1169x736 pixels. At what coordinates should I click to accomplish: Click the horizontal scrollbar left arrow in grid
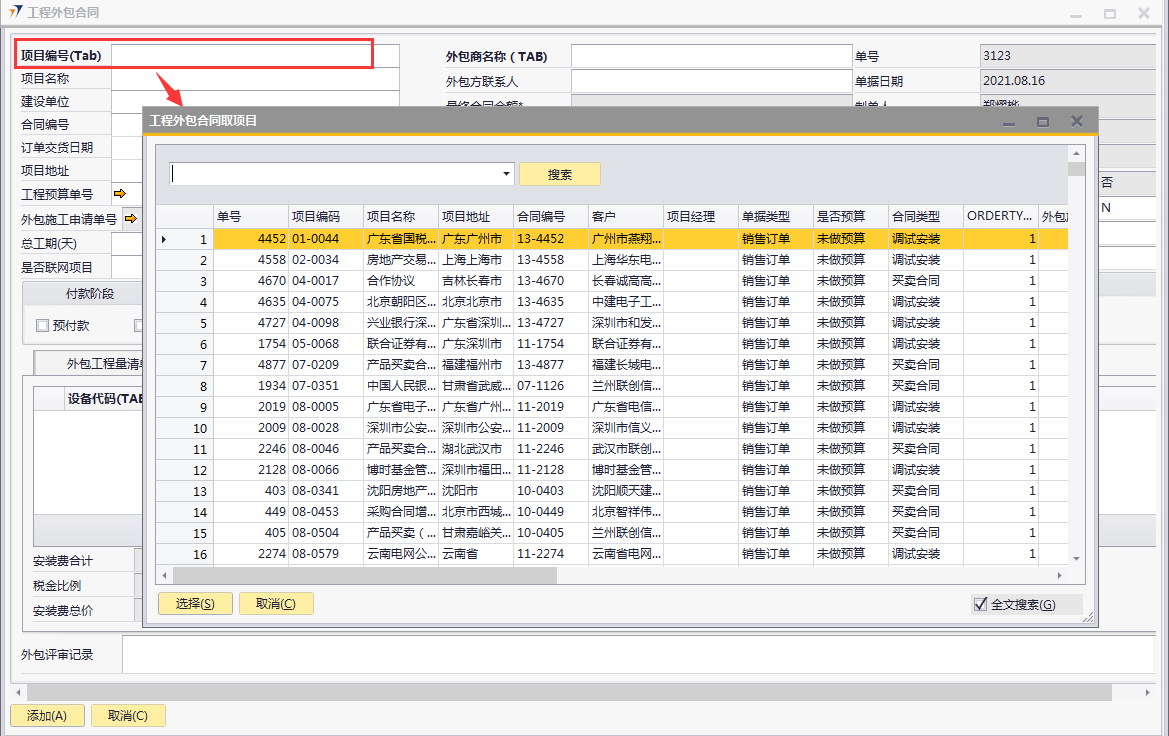[x=165, y=575]
